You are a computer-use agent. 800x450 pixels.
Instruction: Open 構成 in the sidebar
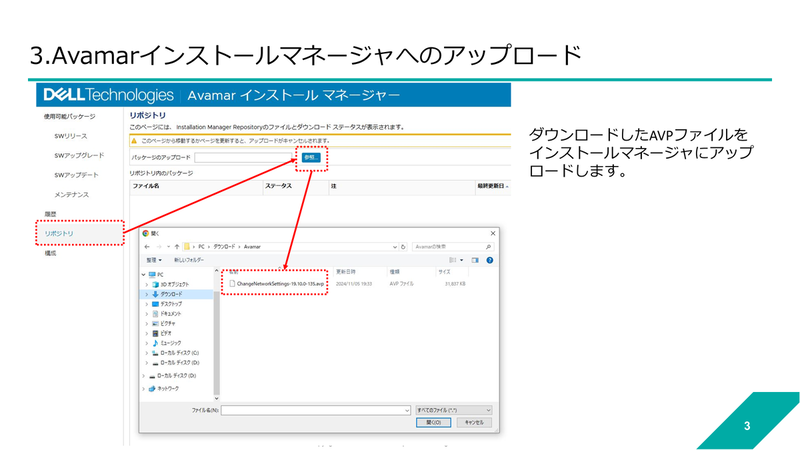tap(50, 254)
